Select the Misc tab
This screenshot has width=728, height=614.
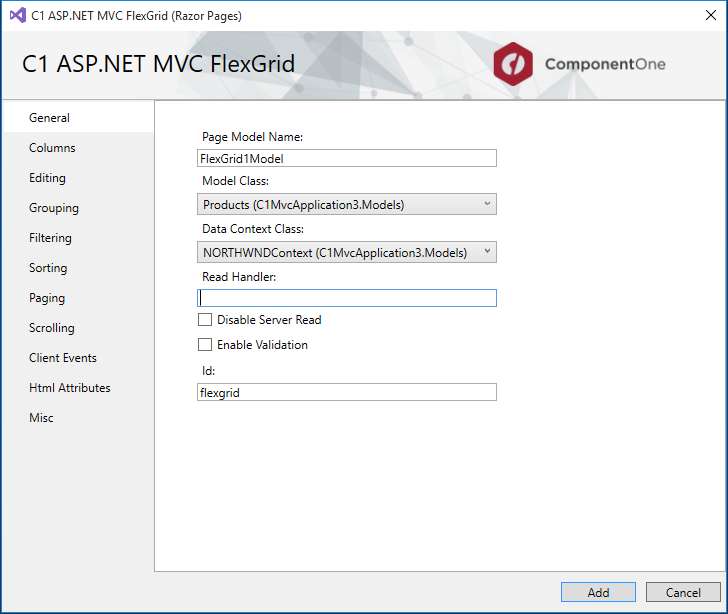point(78,418)
